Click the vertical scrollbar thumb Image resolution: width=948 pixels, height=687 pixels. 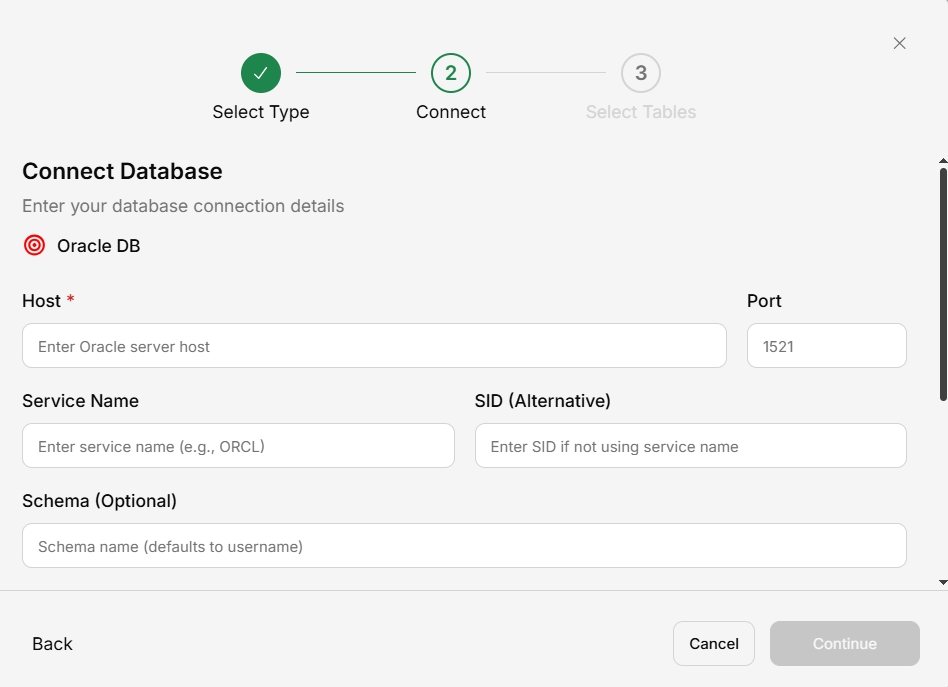[x=942, y=285]
